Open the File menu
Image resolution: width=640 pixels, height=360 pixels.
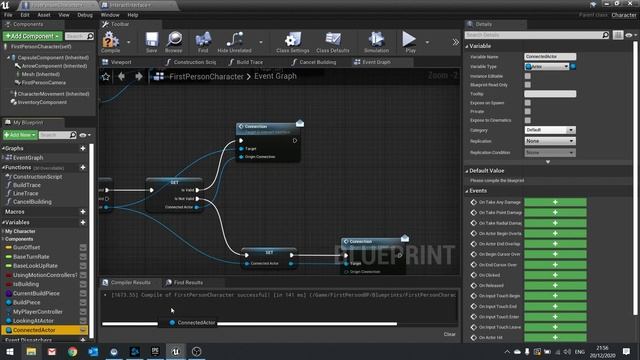(8, 15)
